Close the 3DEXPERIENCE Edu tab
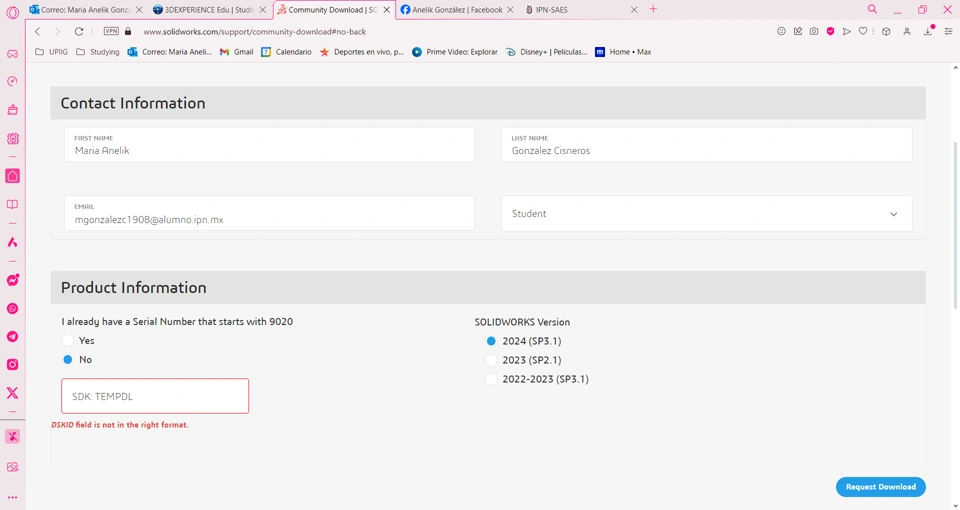Screen dimensions: 960x510 (263, 10)
